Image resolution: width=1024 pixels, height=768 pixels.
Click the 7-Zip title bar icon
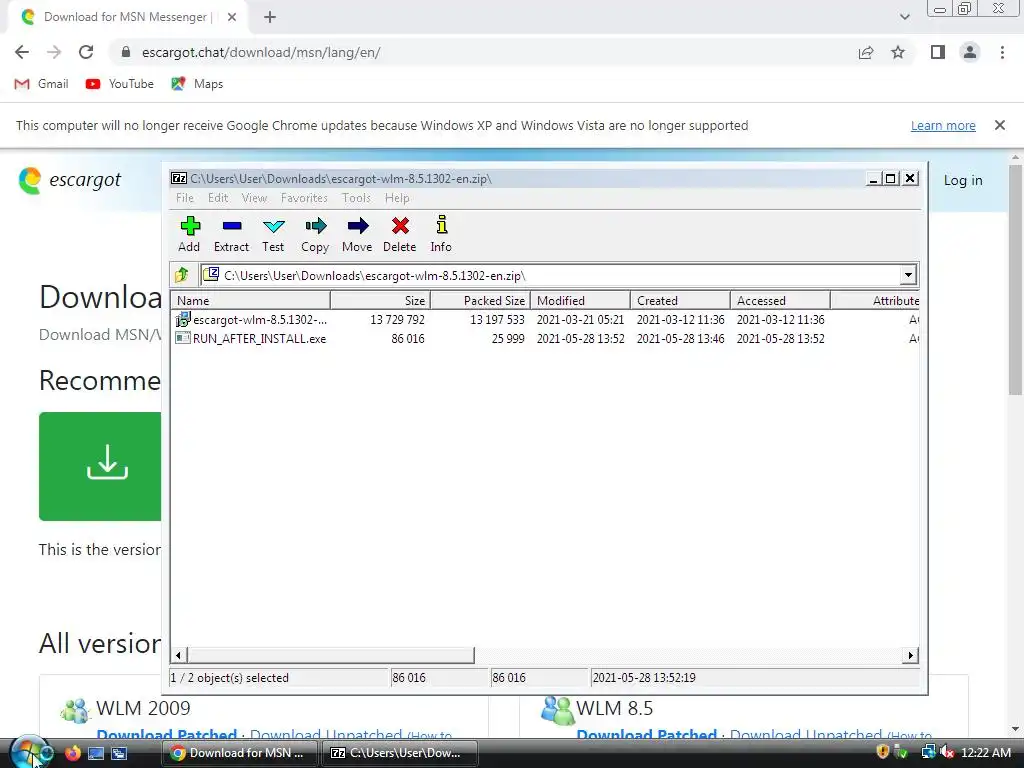(179, 178)
